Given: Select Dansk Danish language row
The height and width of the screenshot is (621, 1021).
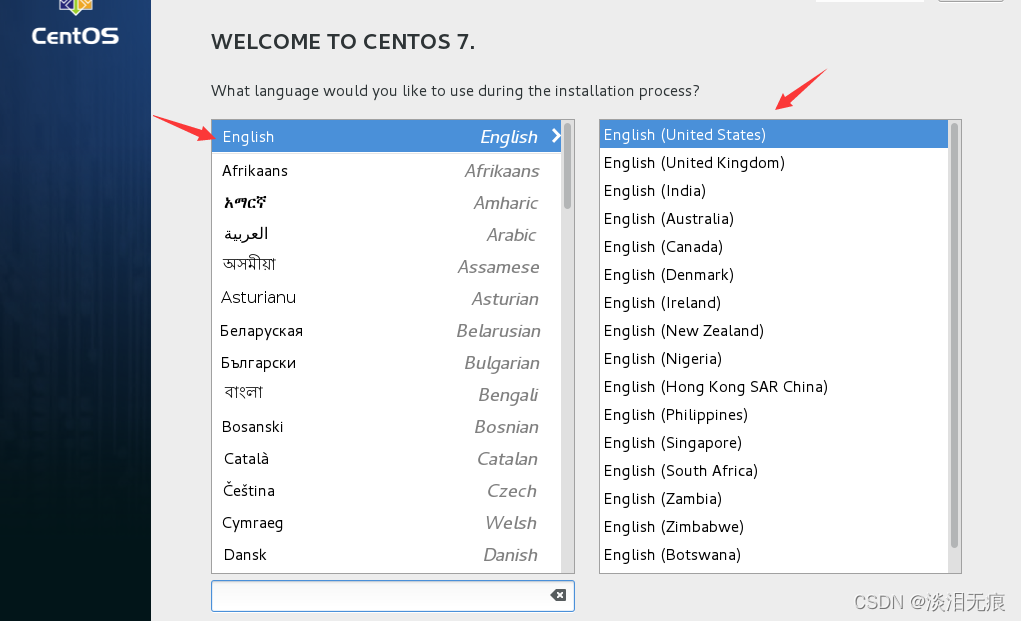Looking at the screenshot, I should [386, 555].
